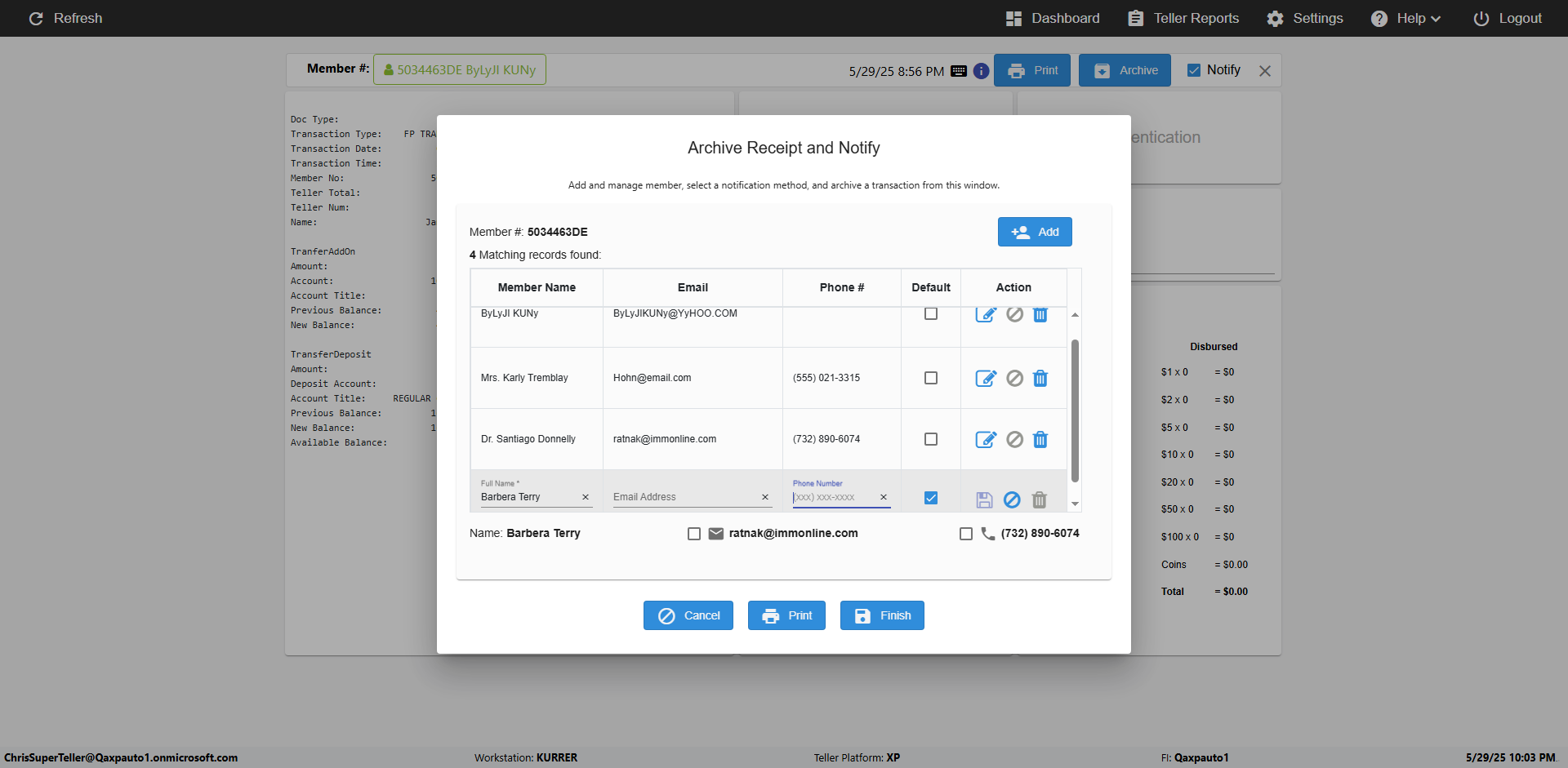Click the Add member button
This screenshot has height=768, width=1568.
(1035, 232)
